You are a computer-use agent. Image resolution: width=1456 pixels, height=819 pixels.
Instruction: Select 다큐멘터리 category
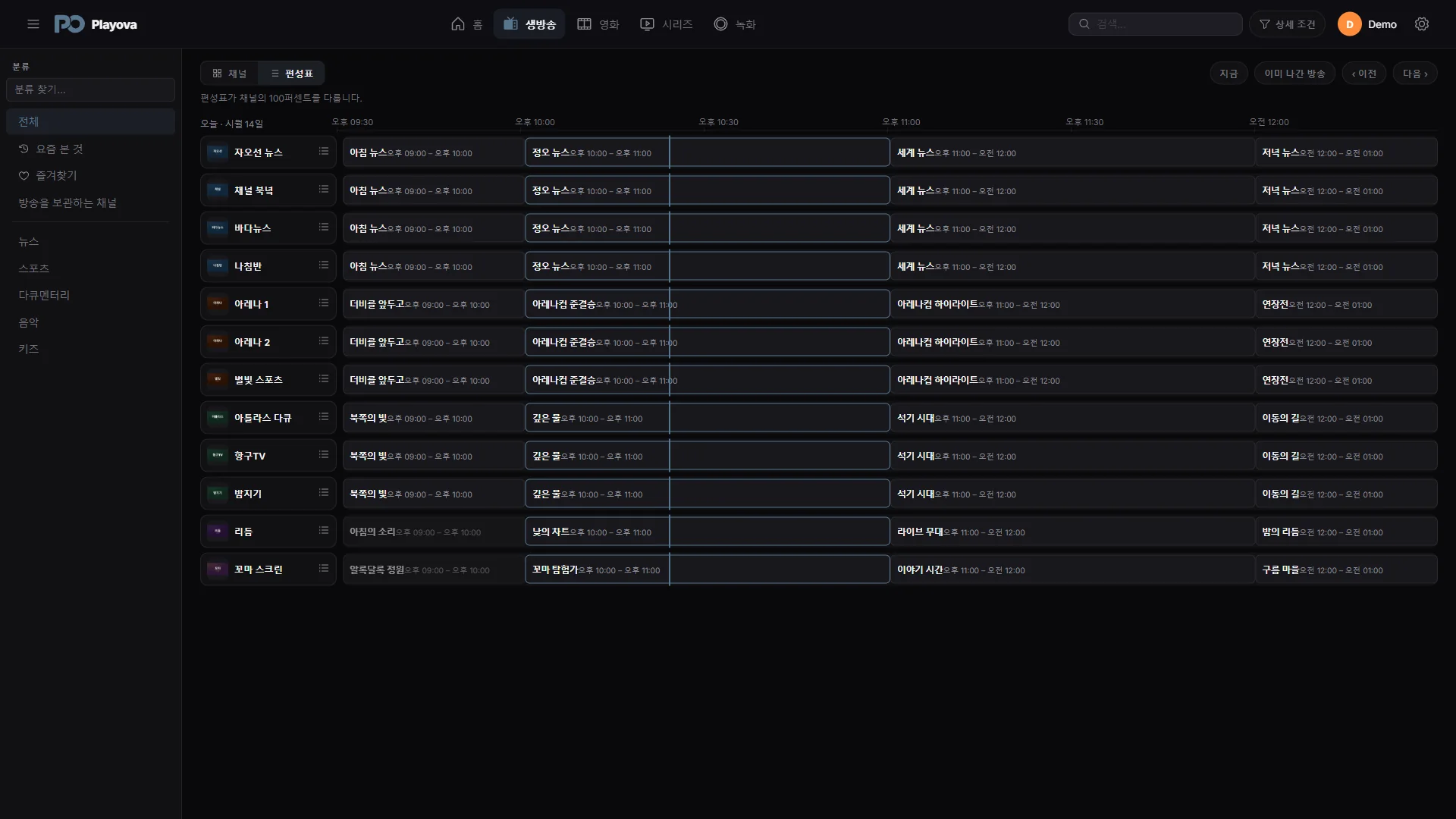[x=90, y=295]
